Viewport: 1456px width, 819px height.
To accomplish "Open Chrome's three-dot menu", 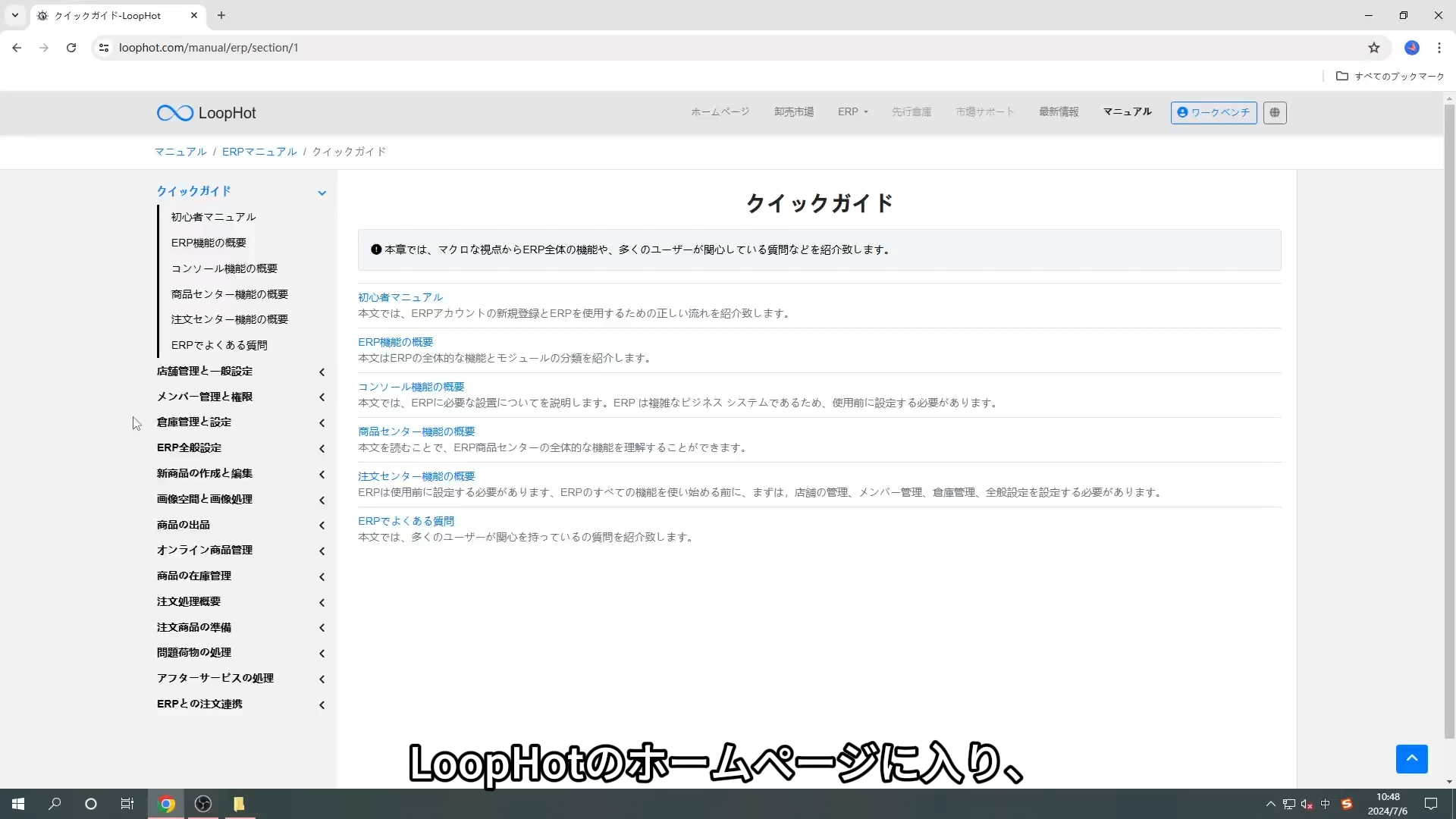I will point(1440,47).
